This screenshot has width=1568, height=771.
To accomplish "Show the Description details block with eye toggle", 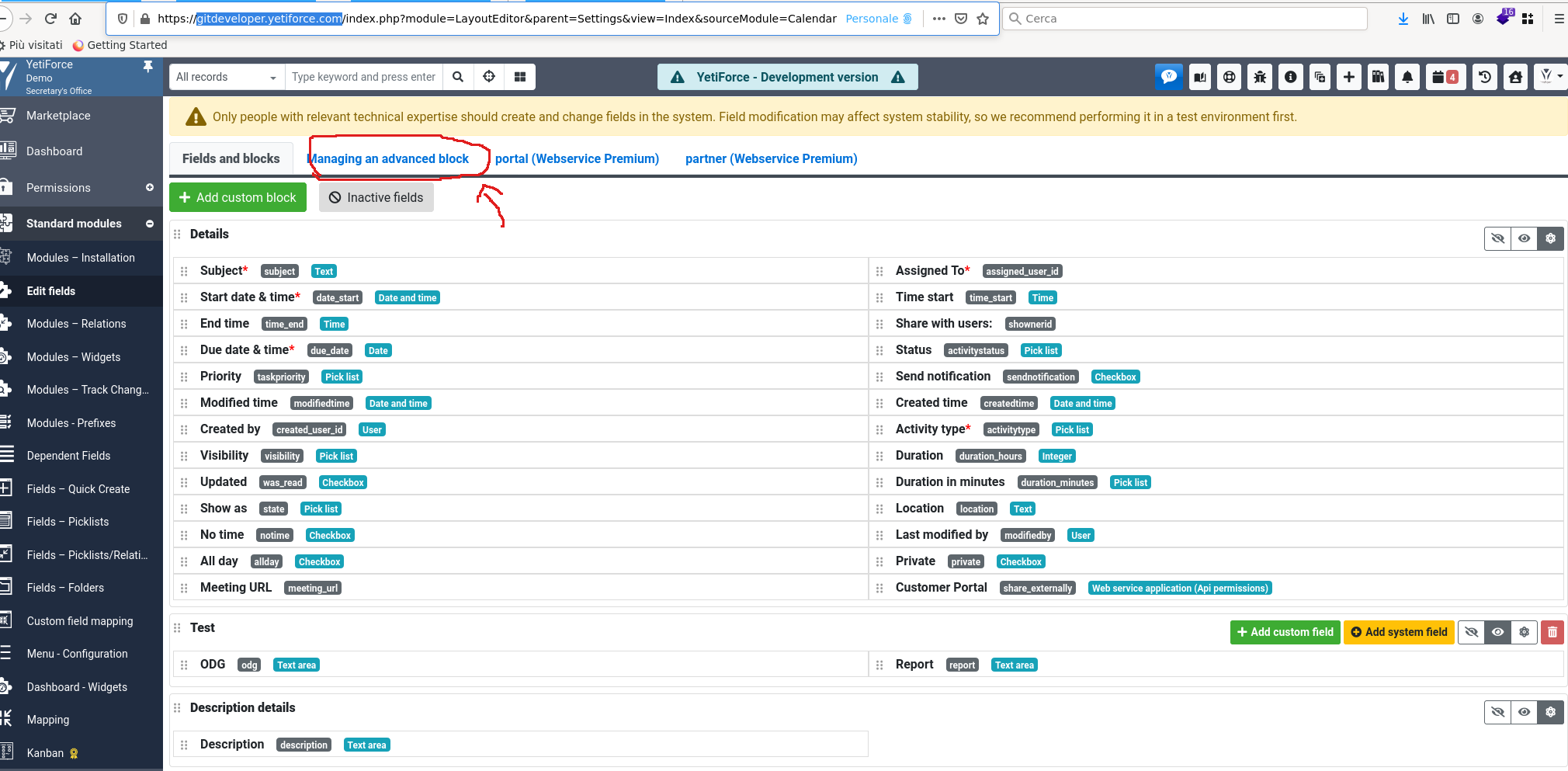I will [1524, 712].
